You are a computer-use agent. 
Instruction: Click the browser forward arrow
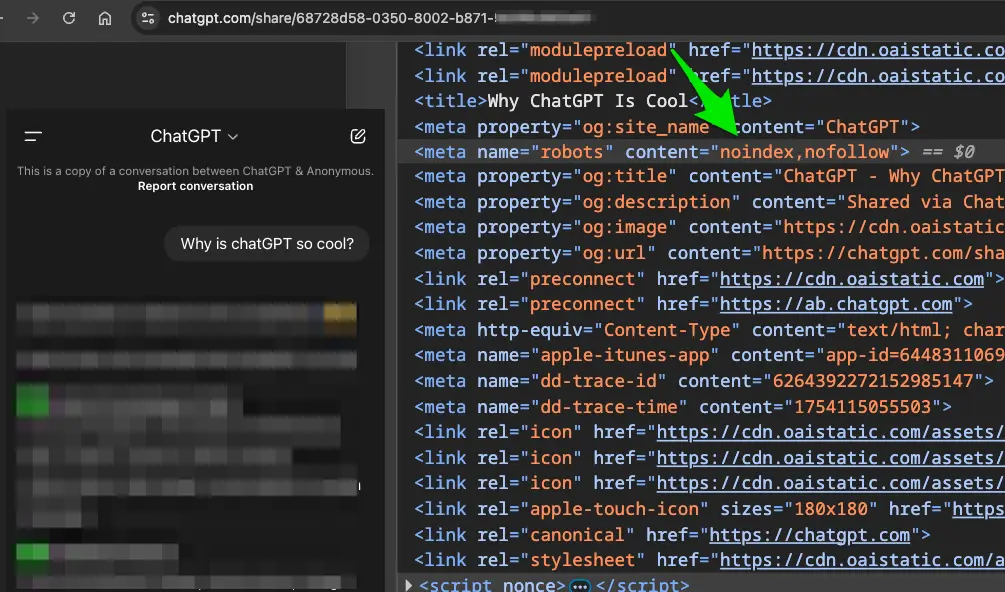(33, 18)
